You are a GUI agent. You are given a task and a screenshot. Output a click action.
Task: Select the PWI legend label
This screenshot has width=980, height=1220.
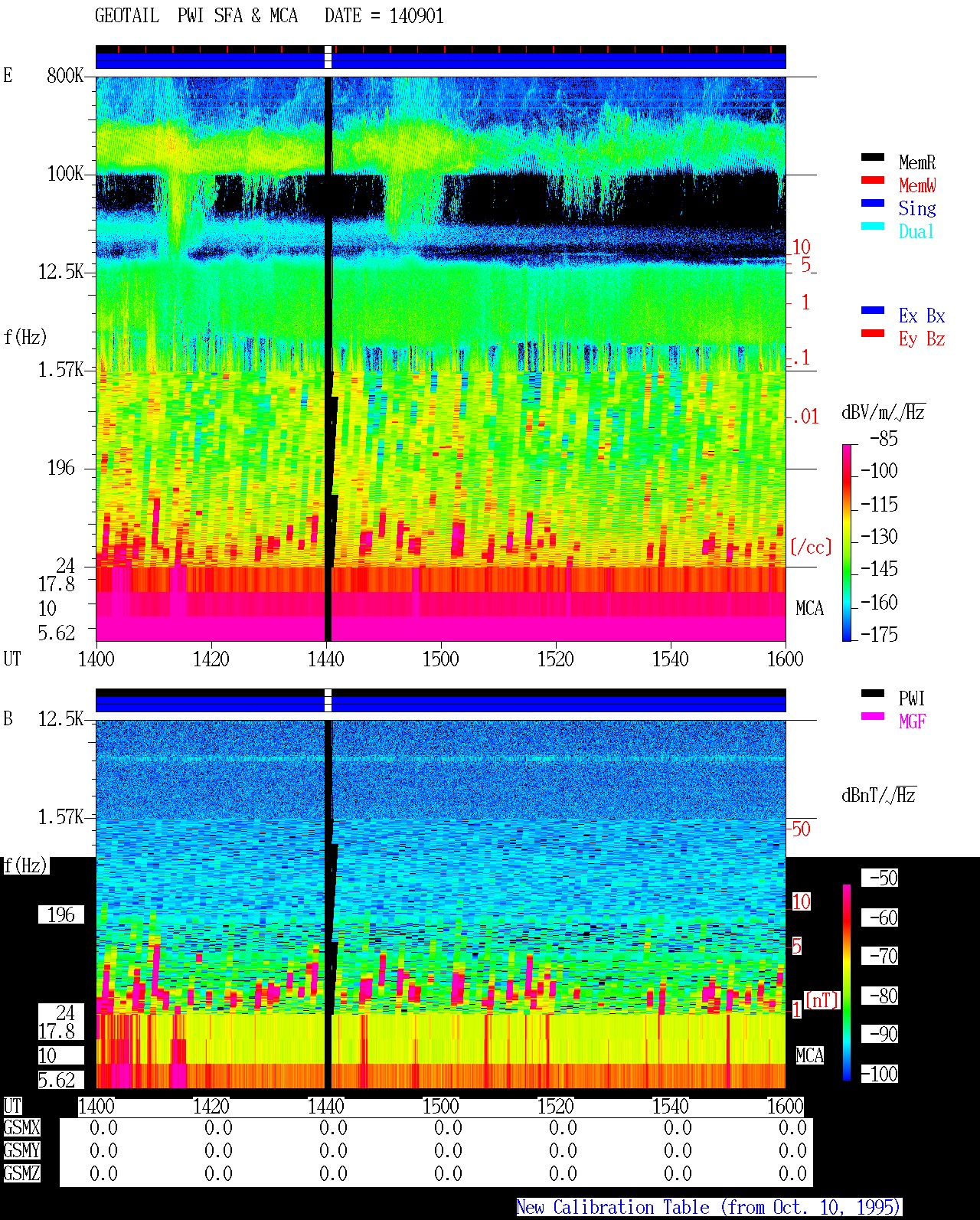coord(912,698)
